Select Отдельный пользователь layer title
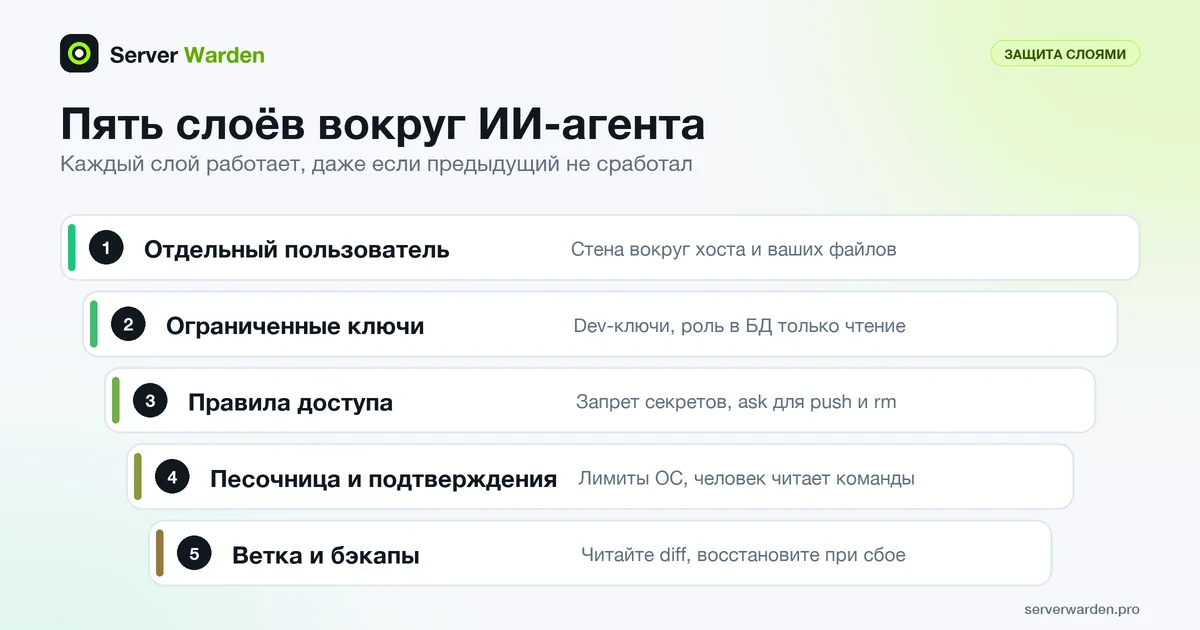 pos(297,249)
